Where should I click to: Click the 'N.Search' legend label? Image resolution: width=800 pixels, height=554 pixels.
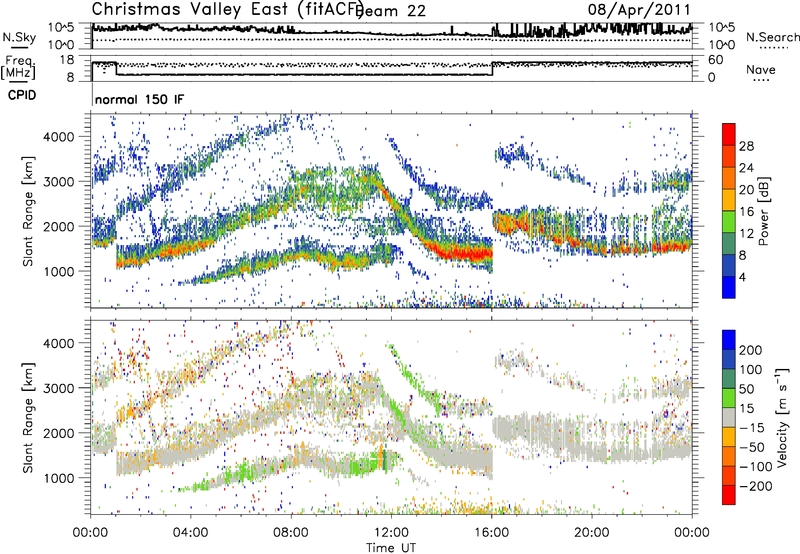pyautogui.click(x=772, y=37)
